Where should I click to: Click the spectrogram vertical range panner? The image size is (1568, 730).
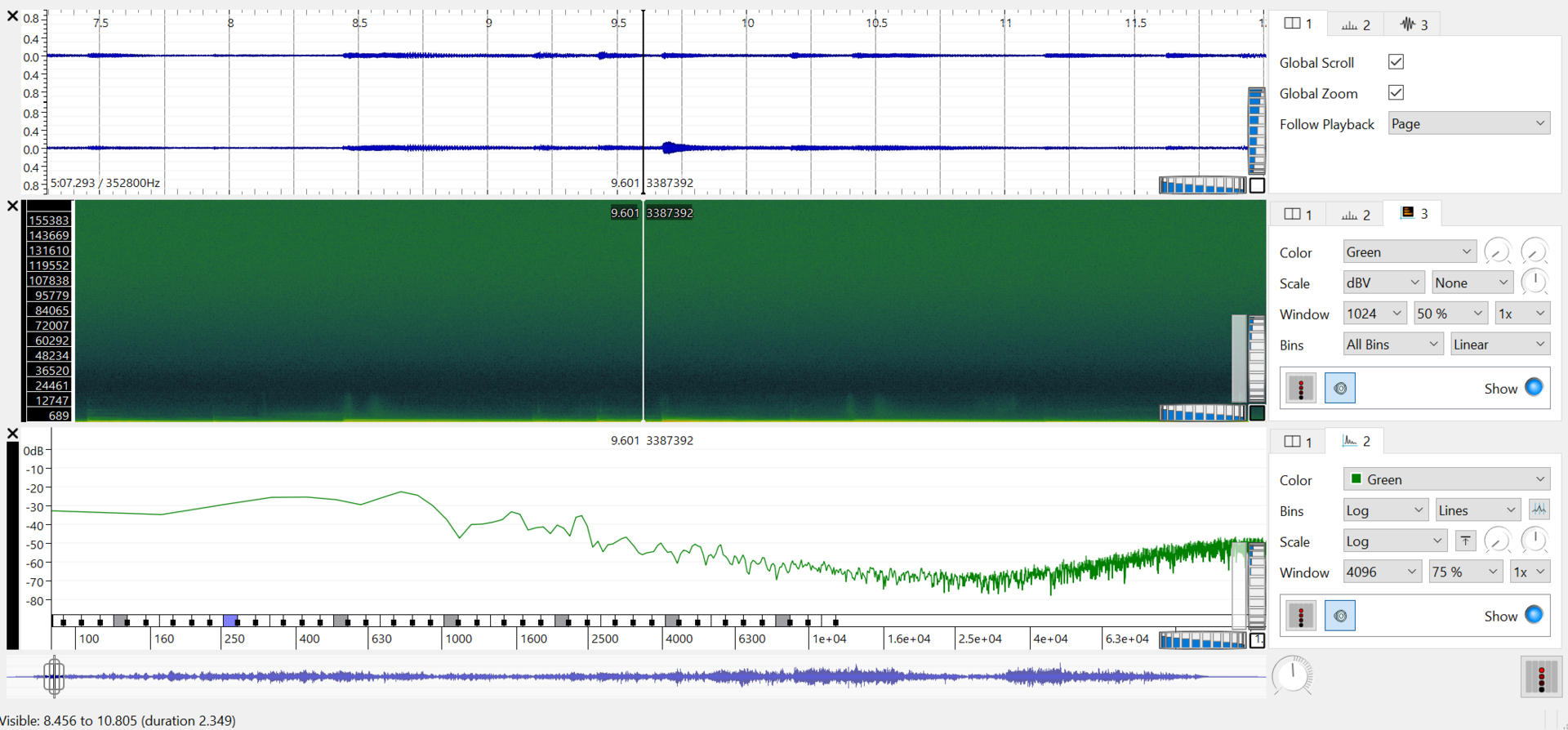(x=1239, y=358)
